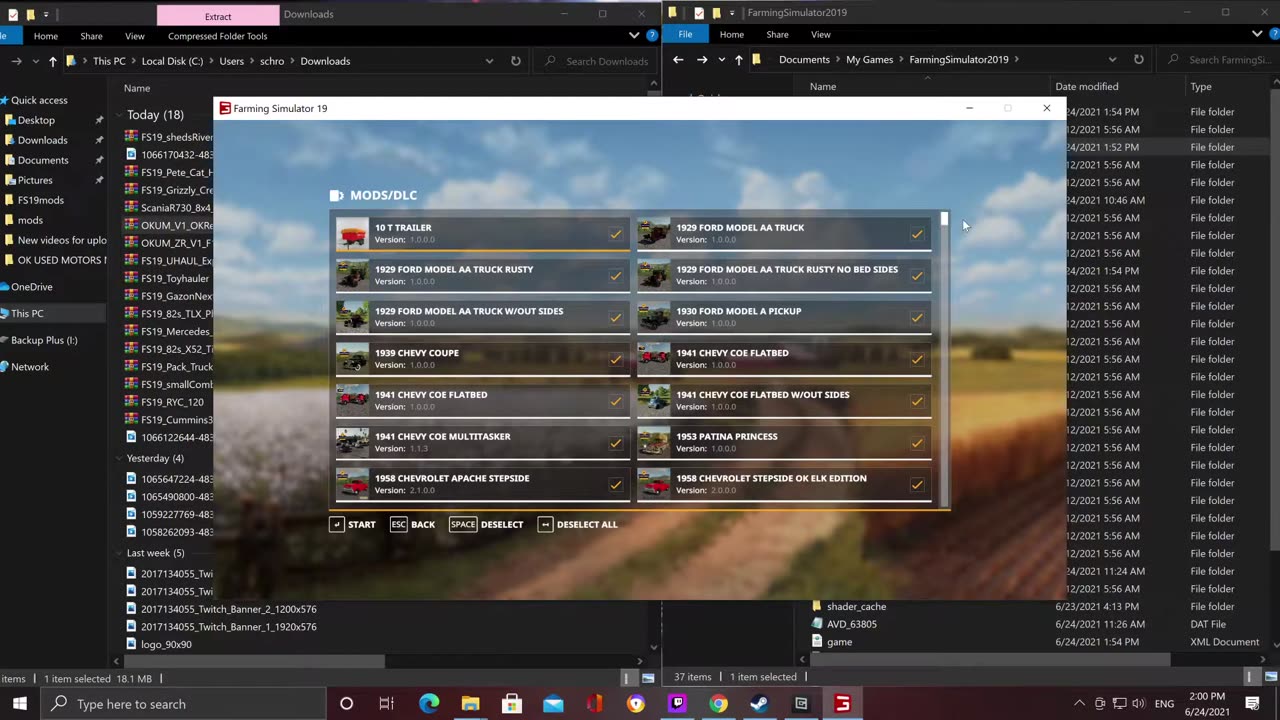
Task: Open Compressed Folder Tools tab
Action: coord(217,36)
